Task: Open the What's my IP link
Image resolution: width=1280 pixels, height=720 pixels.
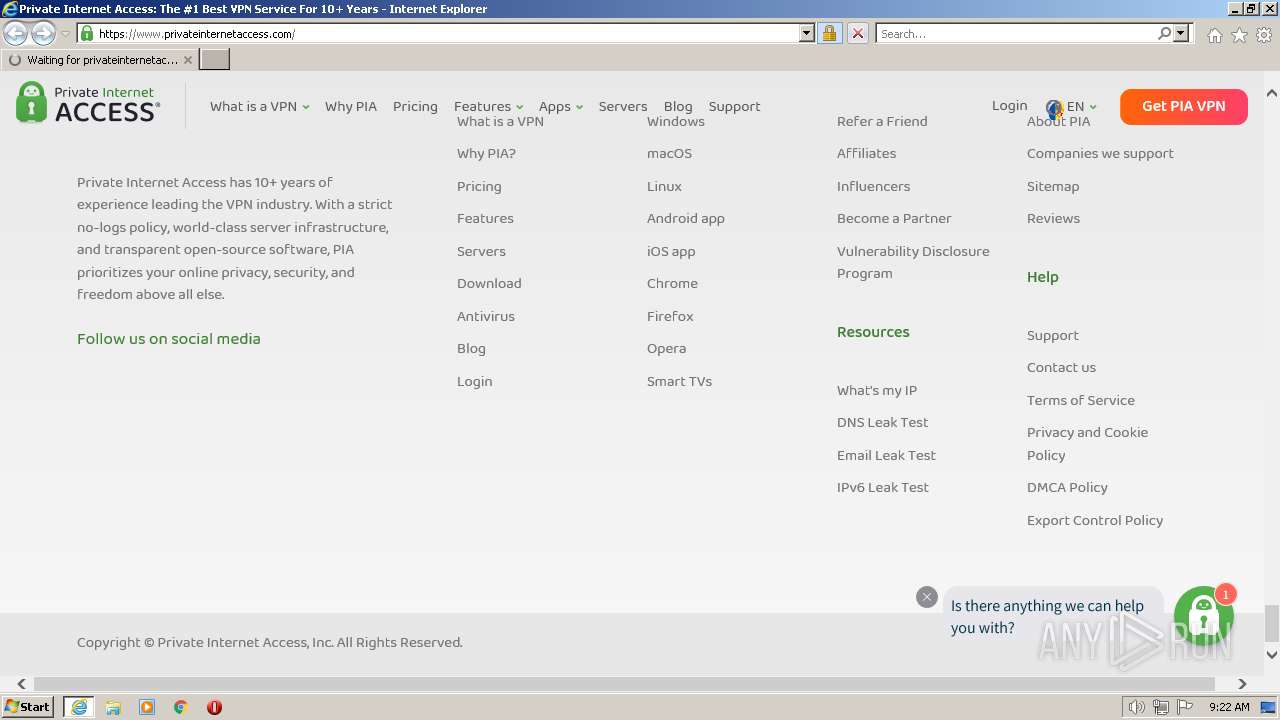Action: click(x=876, y=390)
